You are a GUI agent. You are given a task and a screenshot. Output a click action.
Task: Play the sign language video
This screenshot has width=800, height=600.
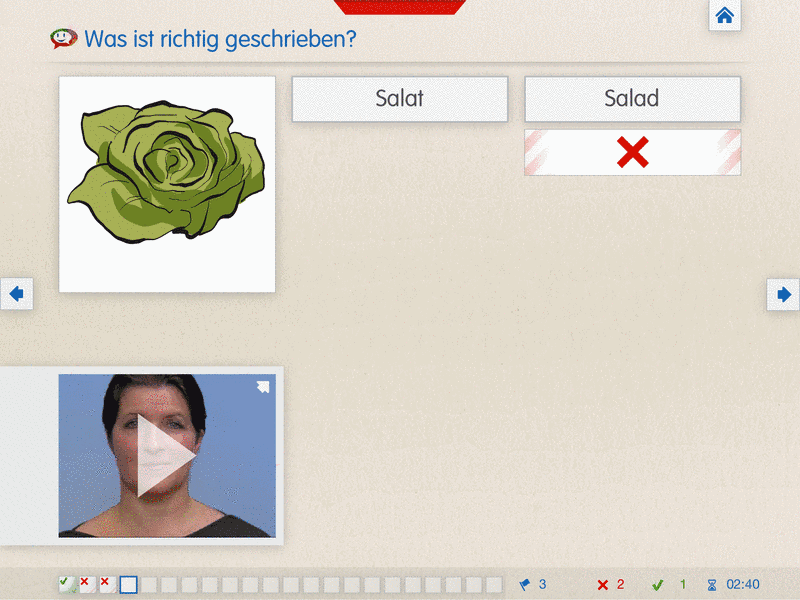tap(166, 456)
